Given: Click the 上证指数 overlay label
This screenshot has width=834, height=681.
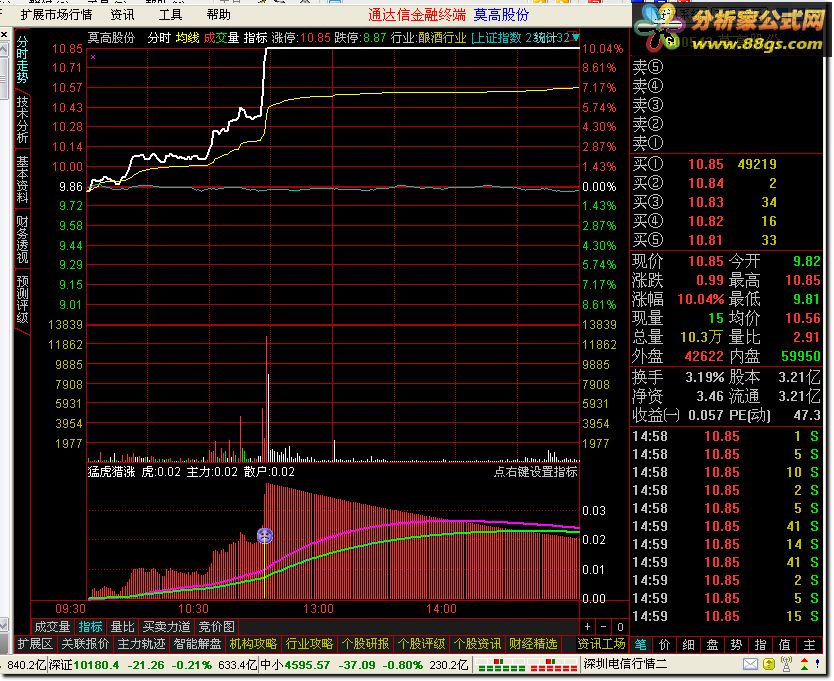Looking at the screenshot, I should [498, 38].
